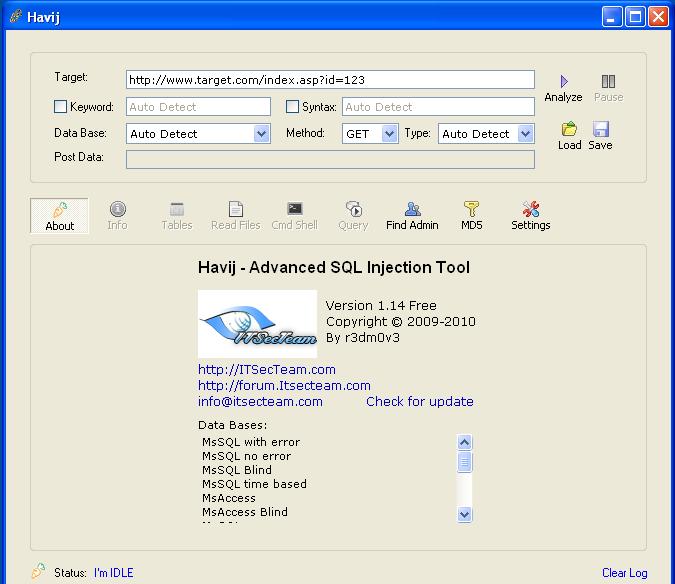Click Check for update link
This screenshot has width=675, height=584.
coord(420,402)
